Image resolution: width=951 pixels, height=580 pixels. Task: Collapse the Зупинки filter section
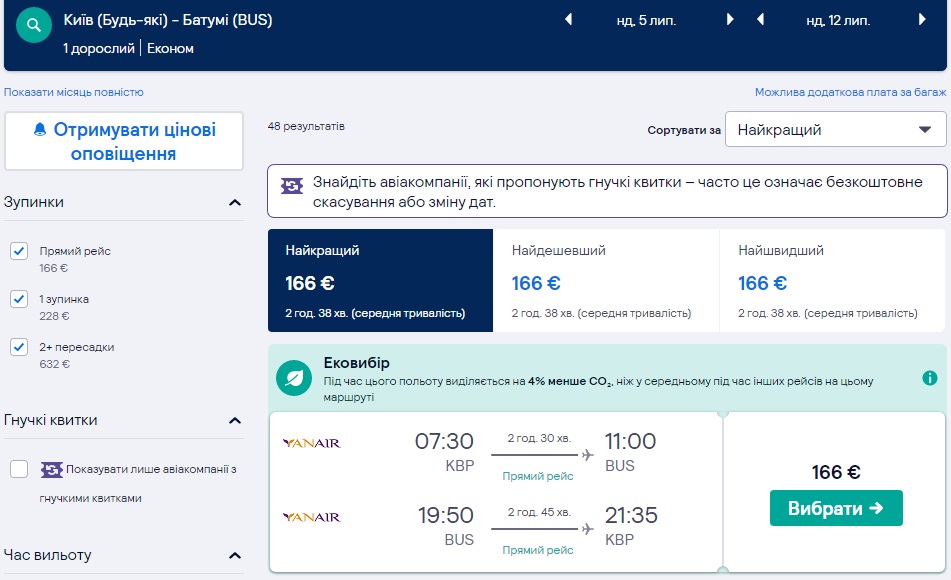(235, 203)
